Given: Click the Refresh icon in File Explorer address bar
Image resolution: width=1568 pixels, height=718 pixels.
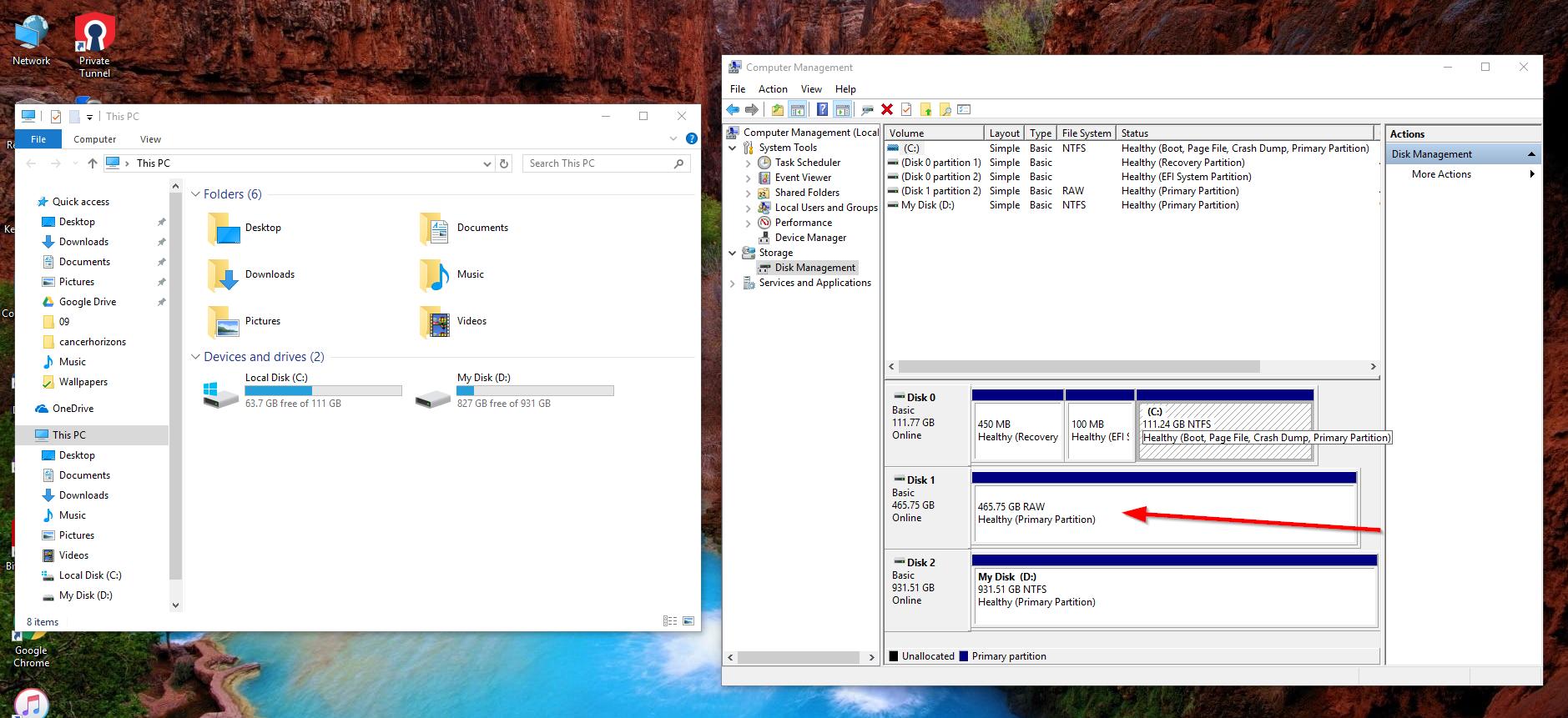Looking at the screenshot, I should point(504,163).
